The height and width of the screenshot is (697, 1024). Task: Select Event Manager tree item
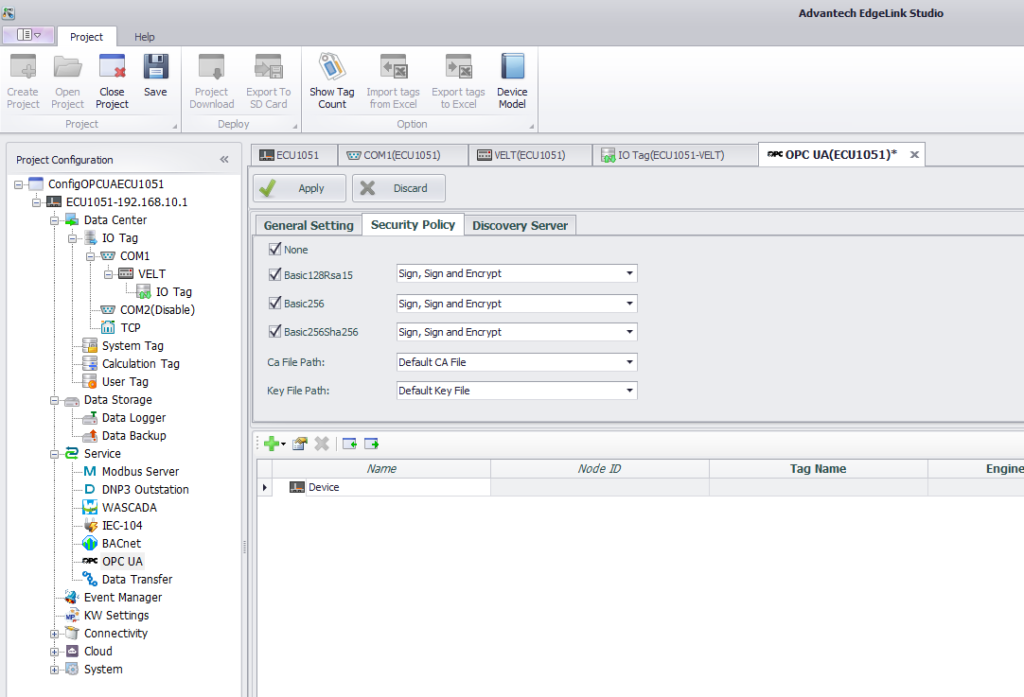122,597
